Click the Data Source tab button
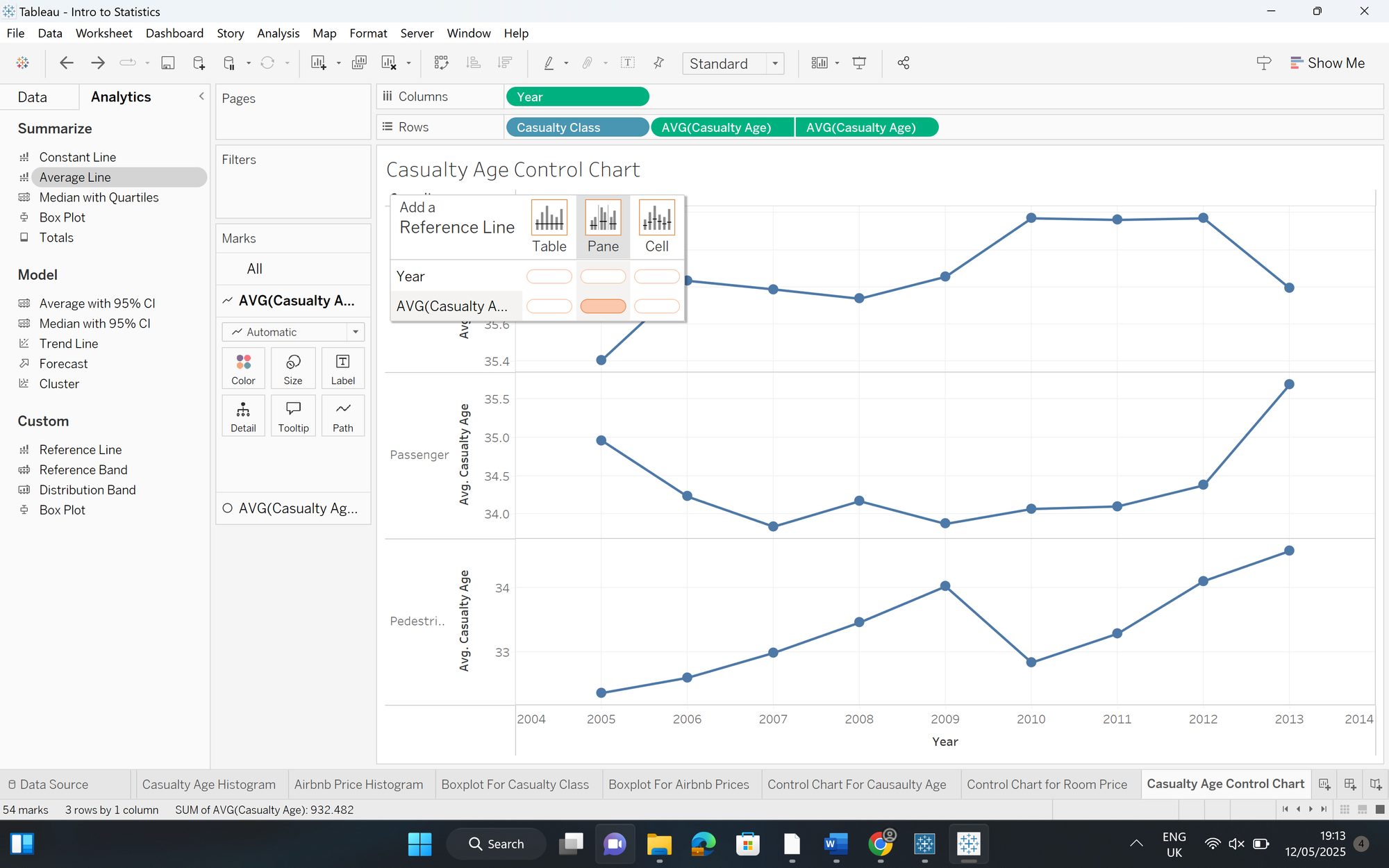The image size is (1389, 868). click(49, 785)
